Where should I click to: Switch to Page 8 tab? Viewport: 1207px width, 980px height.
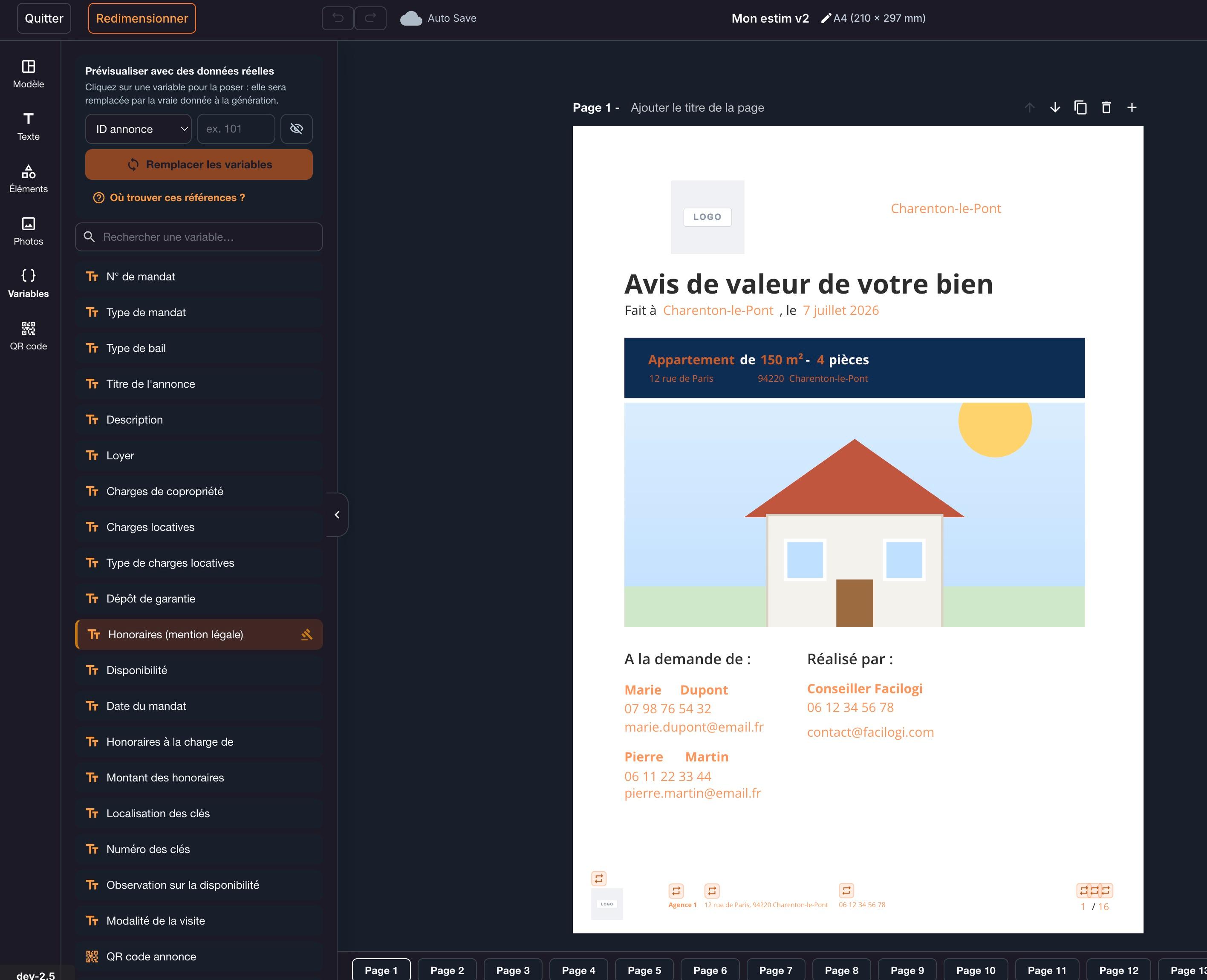pos(841,970)
